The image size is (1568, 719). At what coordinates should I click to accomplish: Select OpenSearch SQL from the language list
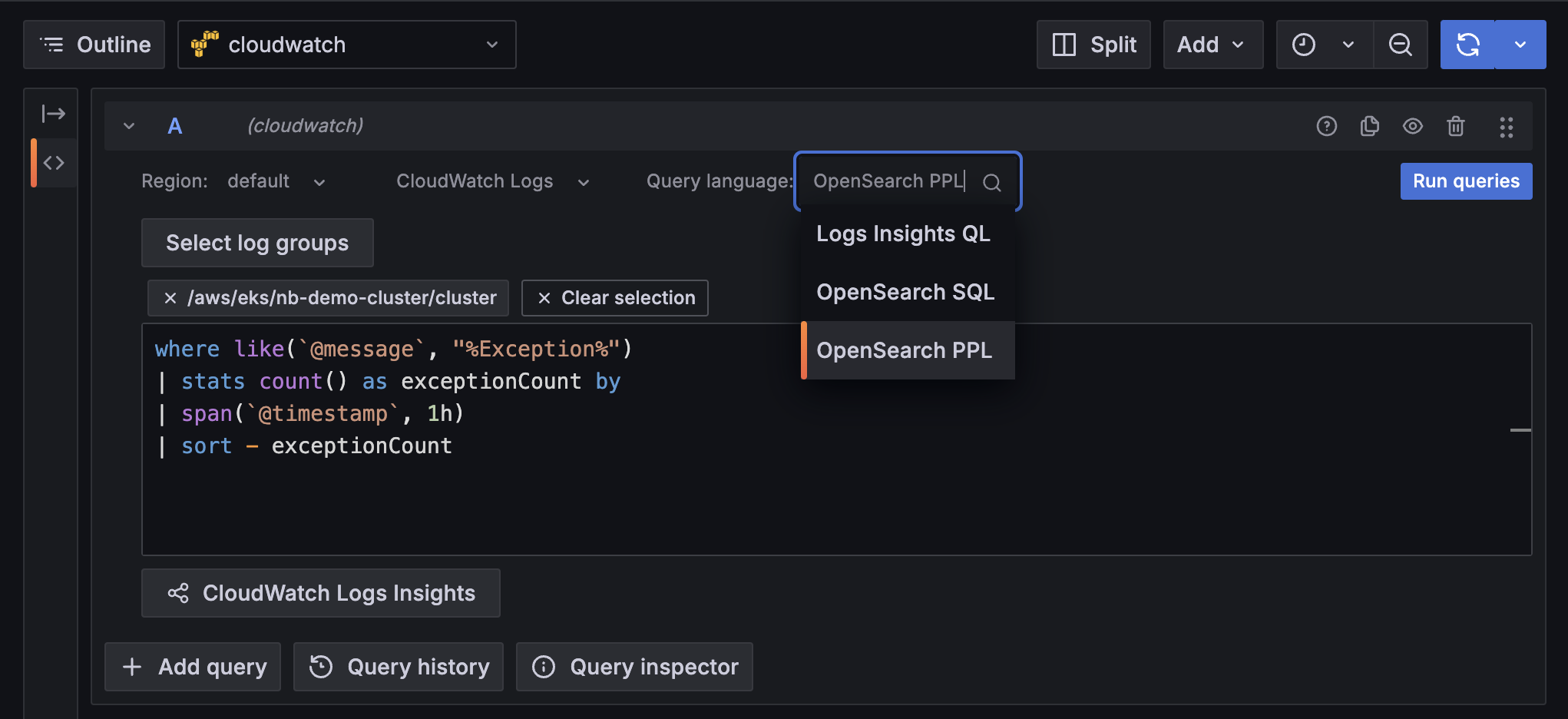pos(906,291)
